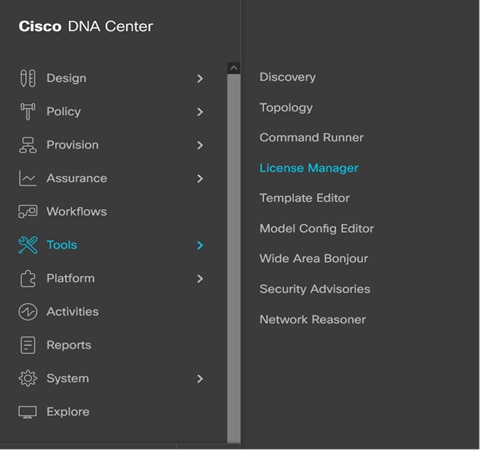
Task: Select the Assurance menu label
Action: pos(77,178)
